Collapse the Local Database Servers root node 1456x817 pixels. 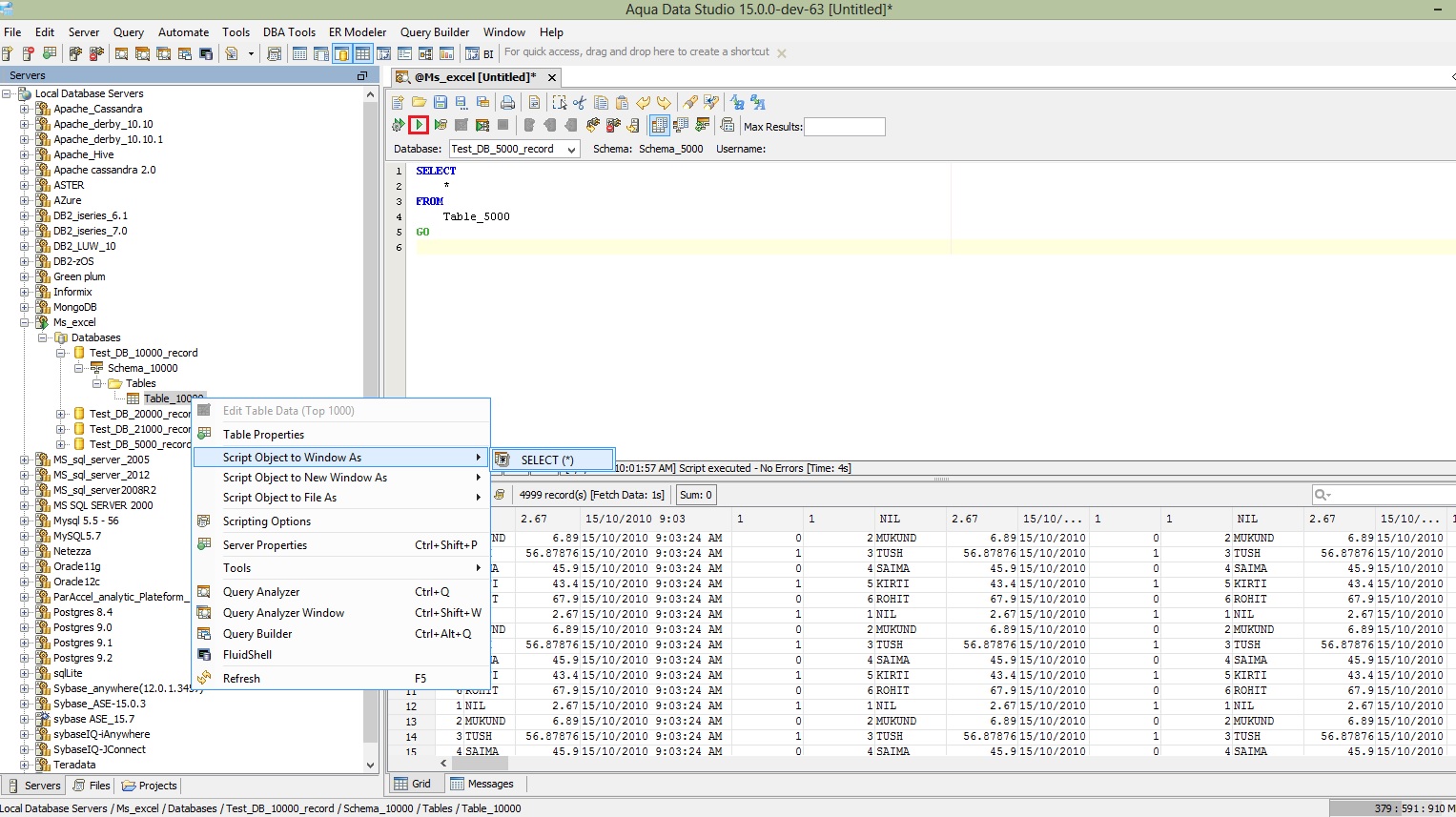7,93
